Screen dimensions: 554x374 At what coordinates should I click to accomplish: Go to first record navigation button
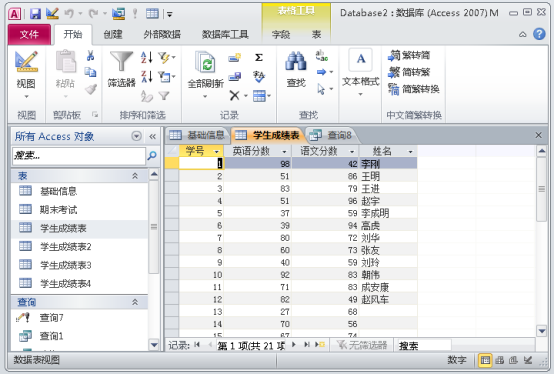click(x=197, y=345)
